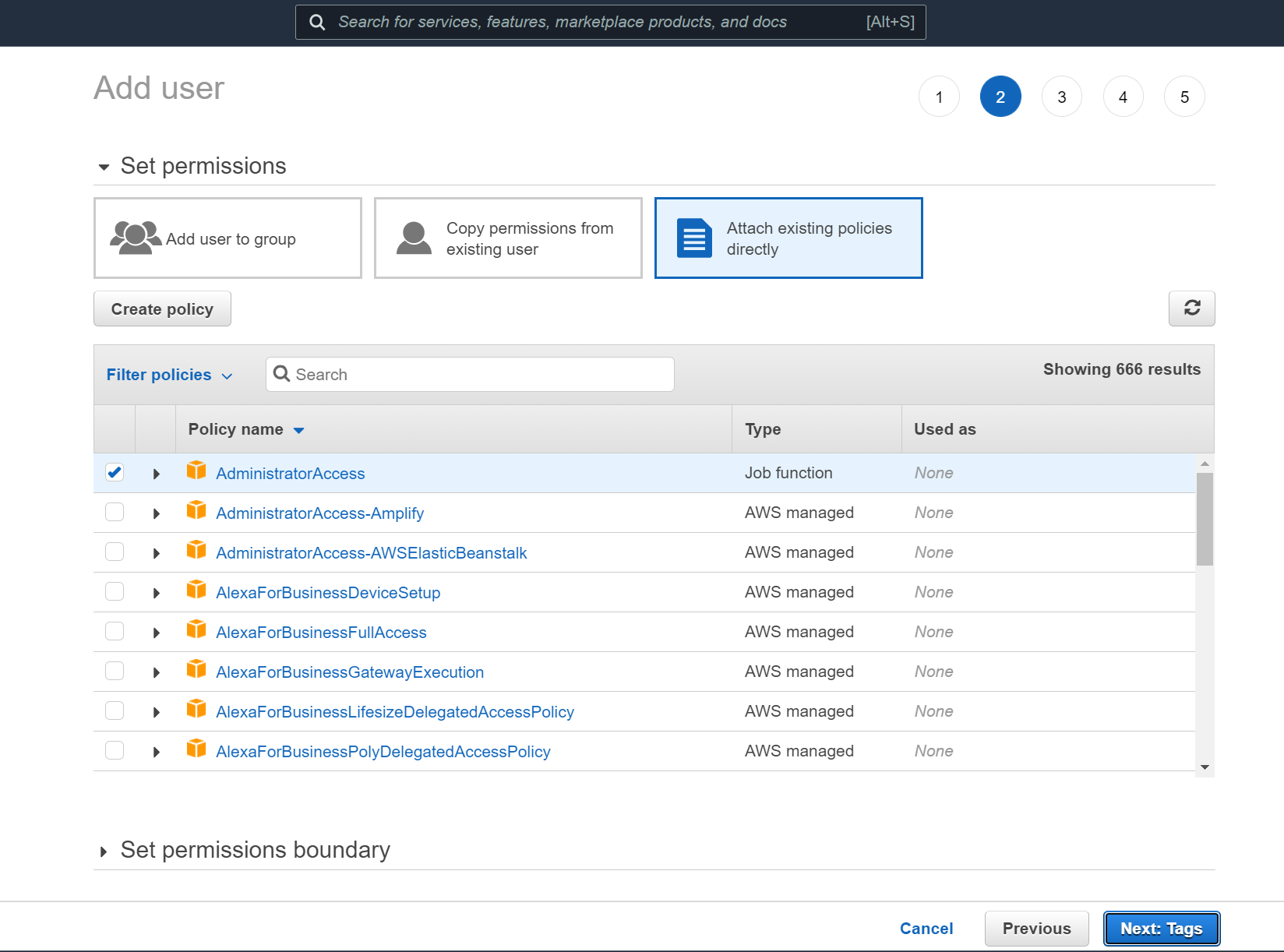Screen dimensions: 1284x952
Task: Click Next: Tags button
Action: tap(1162, 929)
